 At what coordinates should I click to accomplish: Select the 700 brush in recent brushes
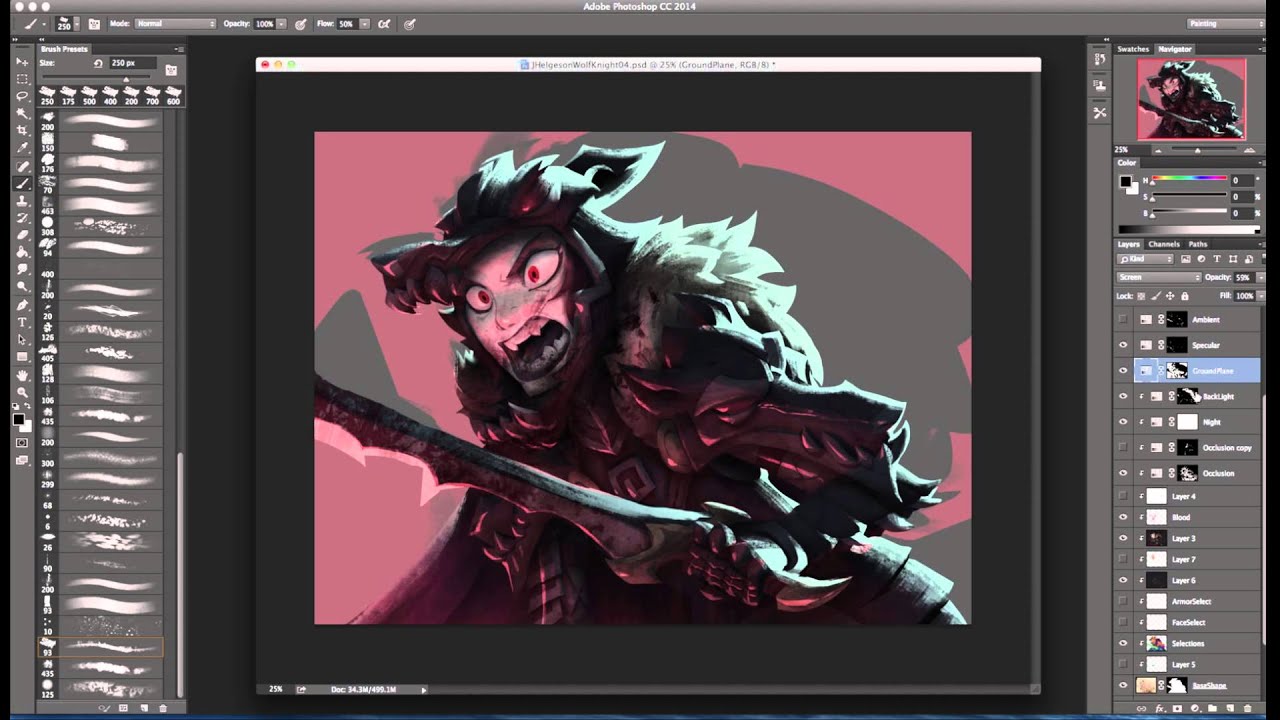tap(152, 95)
